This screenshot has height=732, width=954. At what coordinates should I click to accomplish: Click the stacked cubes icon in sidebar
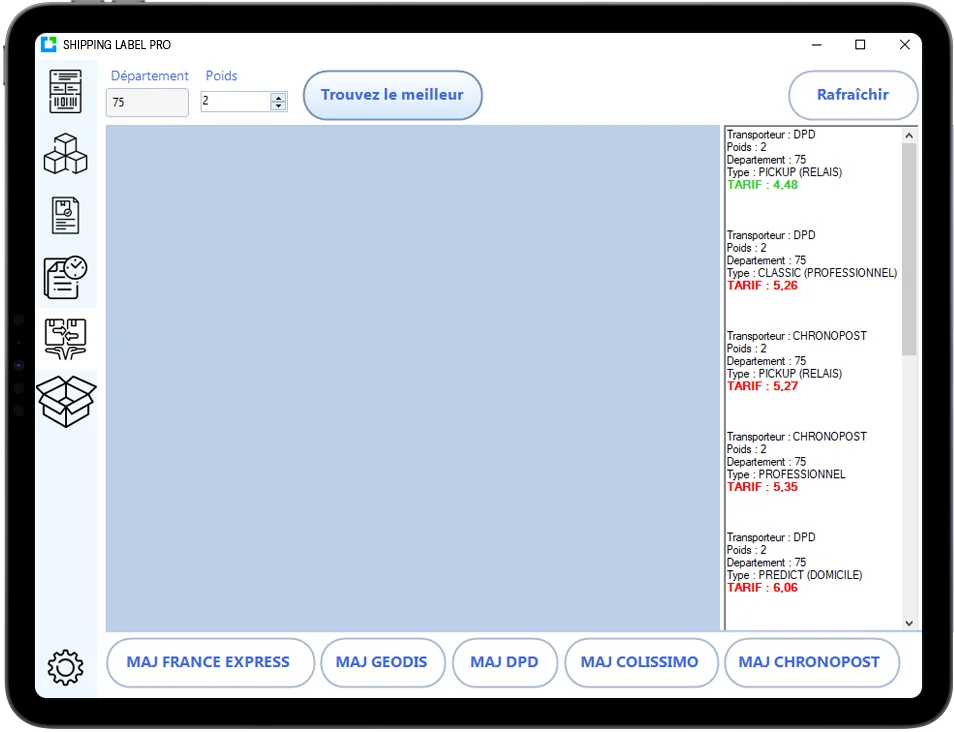click(x=66, y=153)
